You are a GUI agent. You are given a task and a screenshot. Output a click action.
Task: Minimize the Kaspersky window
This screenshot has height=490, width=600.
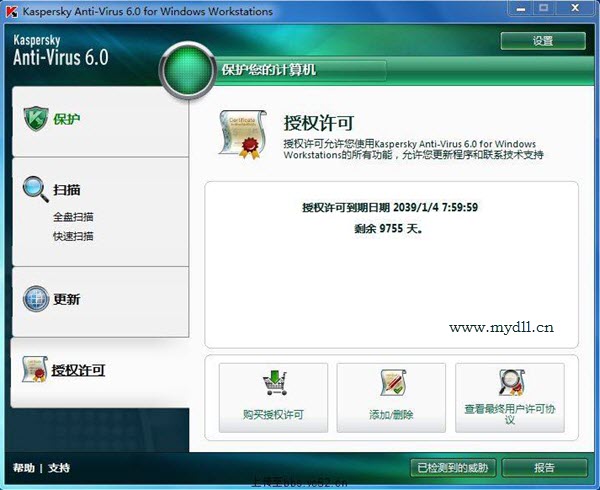pos(521,8)
